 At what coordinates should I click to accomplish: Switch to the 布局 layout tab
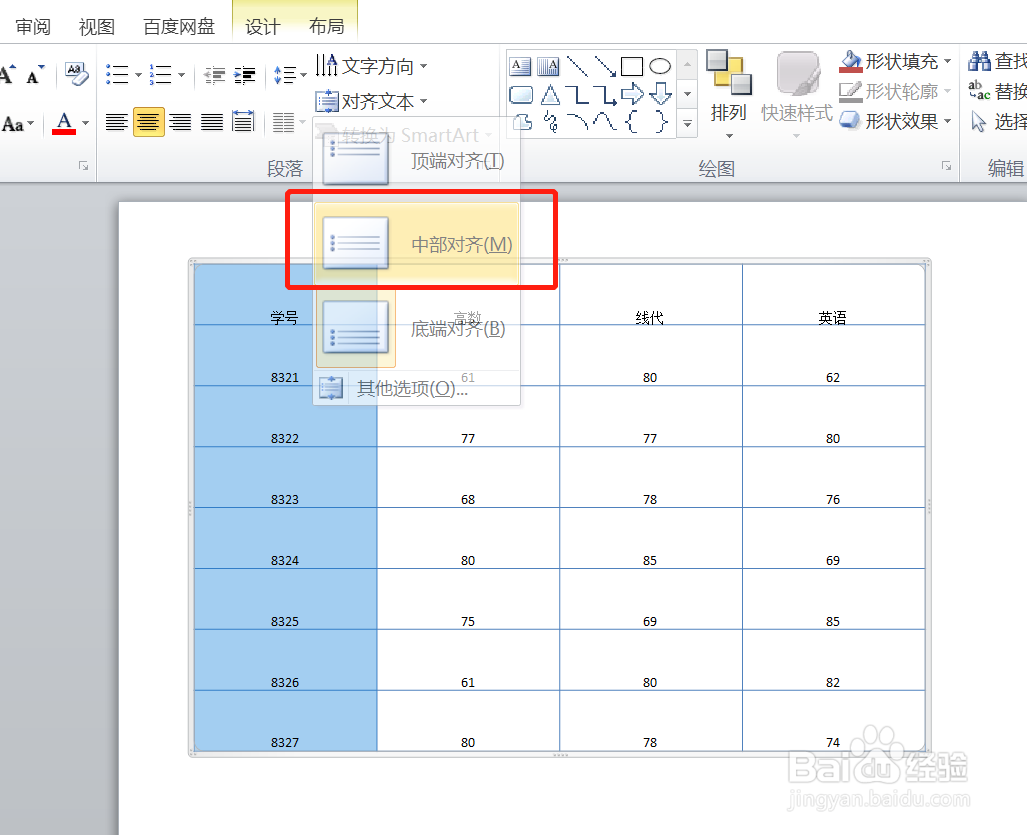326,26
